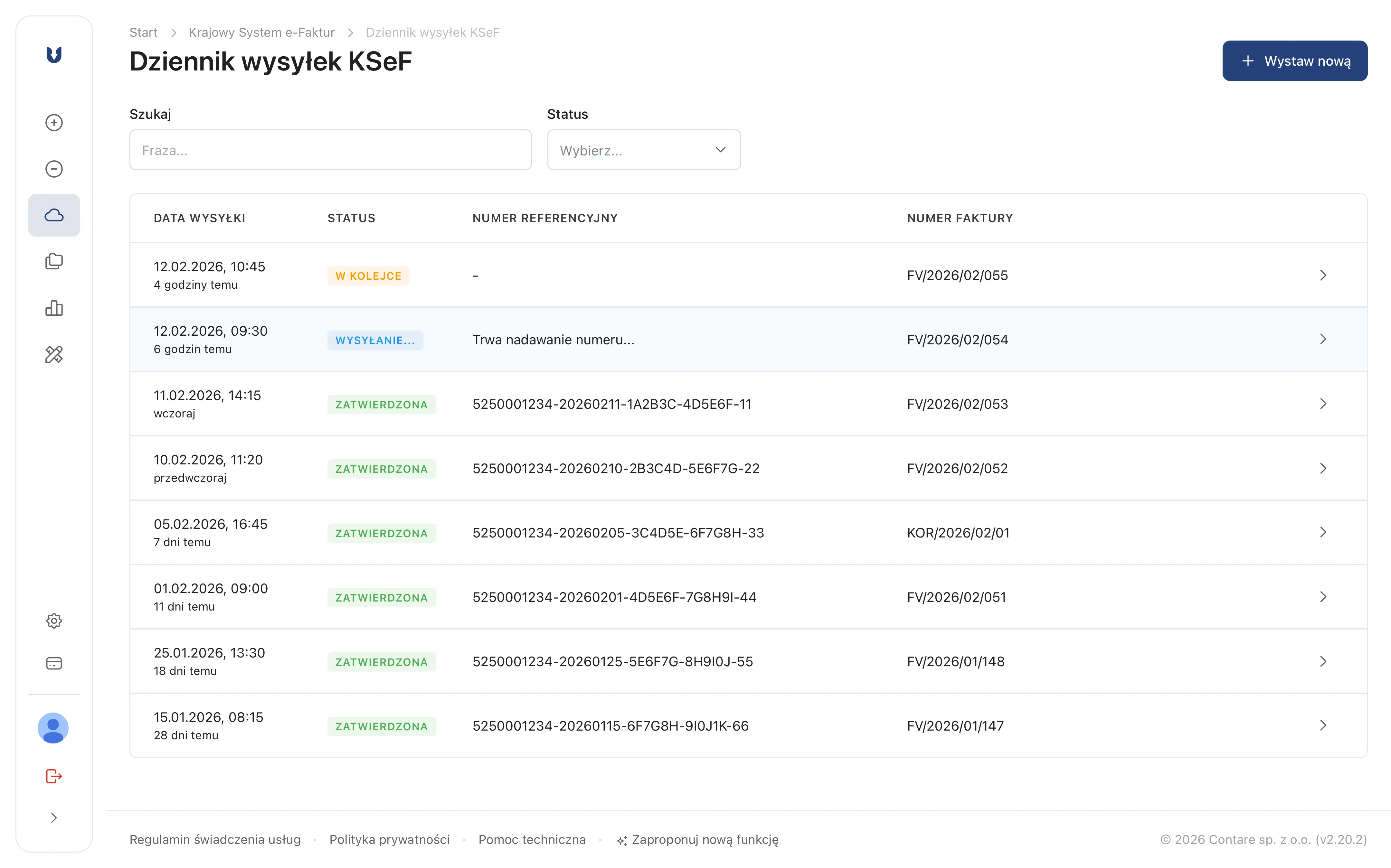Open the bar chart reports icon

point(54,308)
